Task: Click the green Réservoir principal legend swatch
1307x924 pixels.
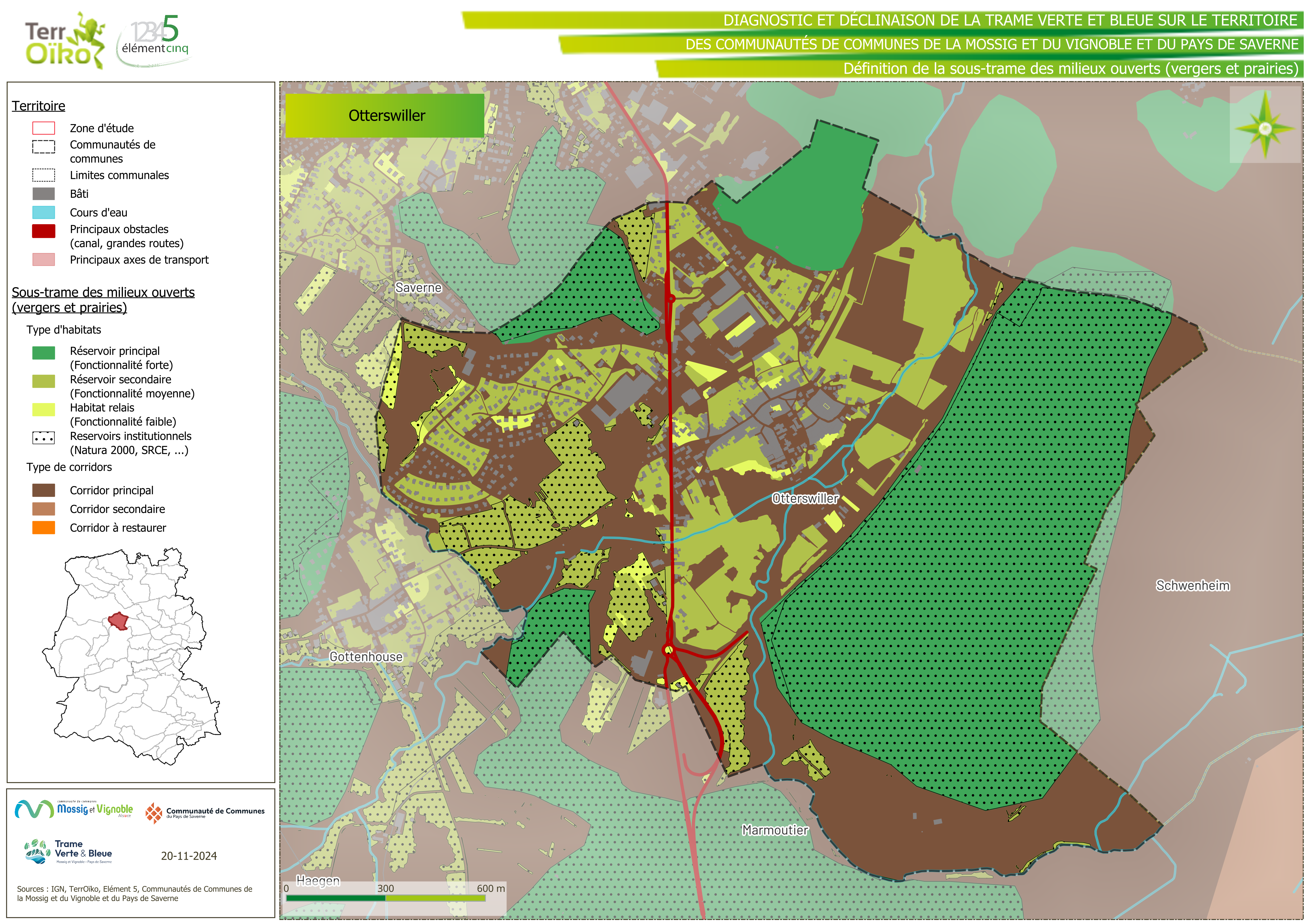Action: tap(43, 353)
